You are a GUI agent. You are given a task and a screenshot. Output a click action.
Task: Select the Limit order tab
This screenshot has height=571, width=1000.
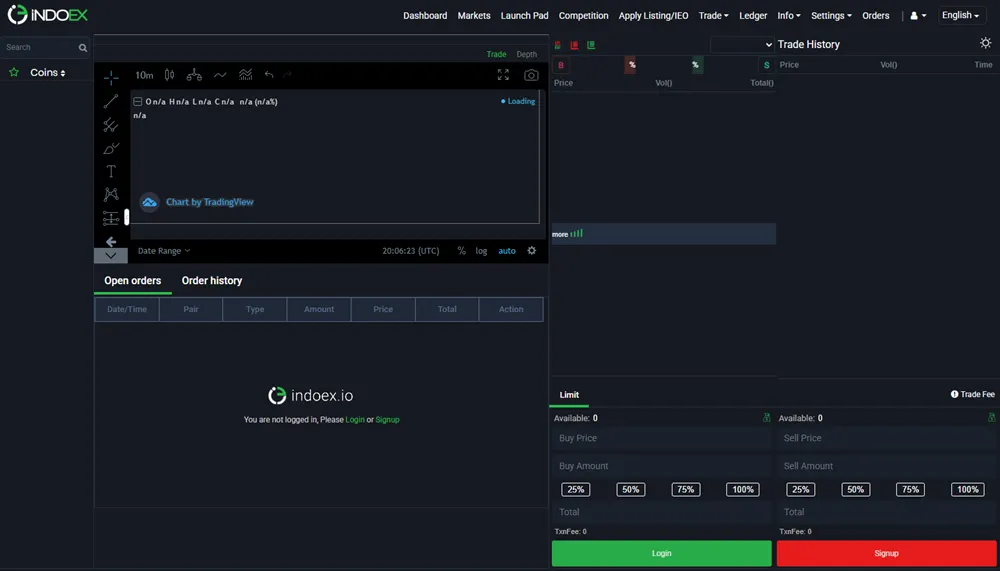(569, 395)
